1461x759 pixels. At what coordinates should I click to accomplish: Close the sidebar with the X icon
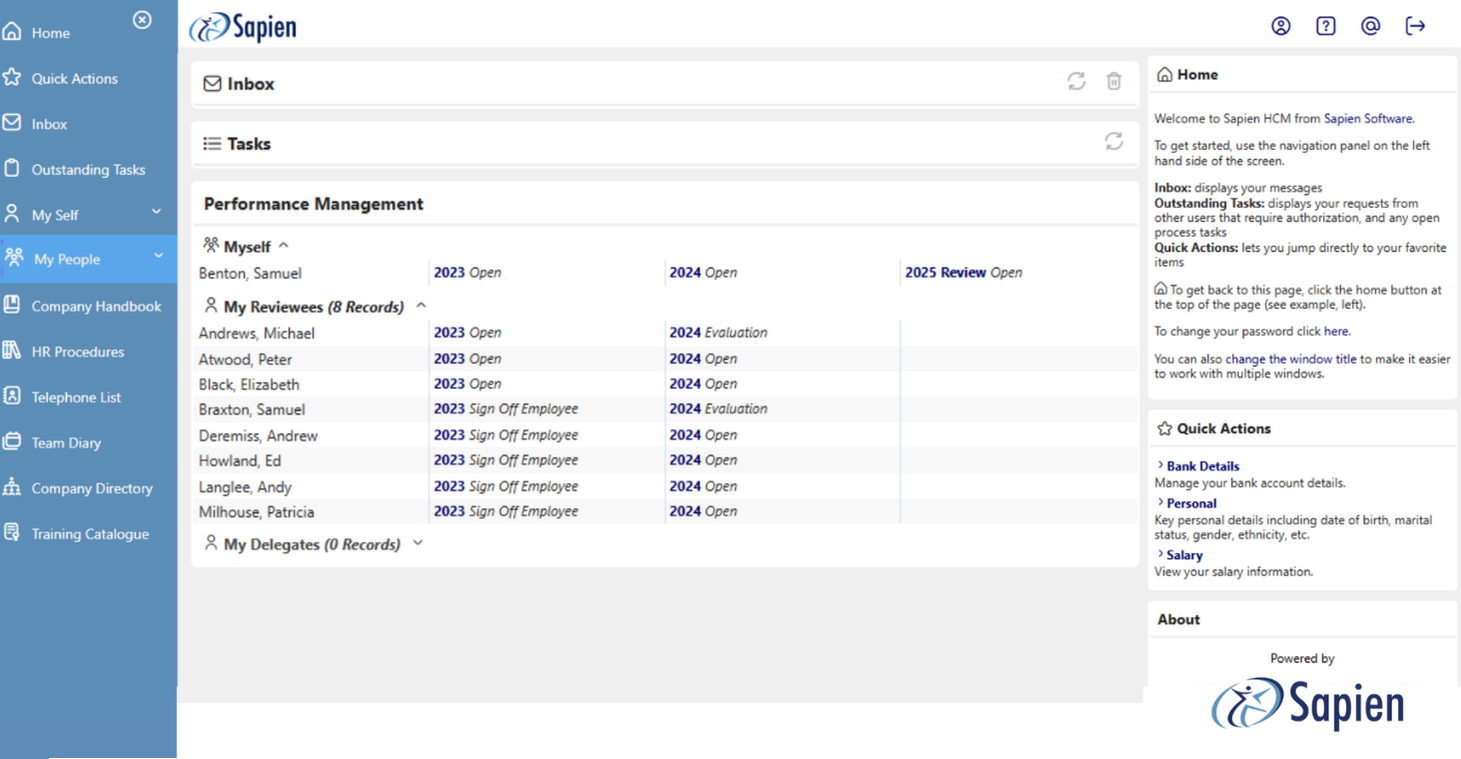pyautogui.click(x=142, y=20)
